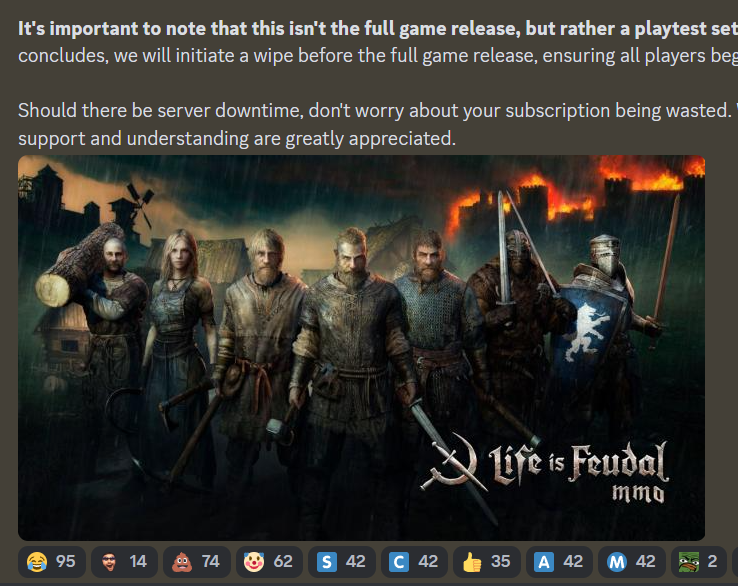Click the letter M reaction with 42

click(x=632, y=562)
